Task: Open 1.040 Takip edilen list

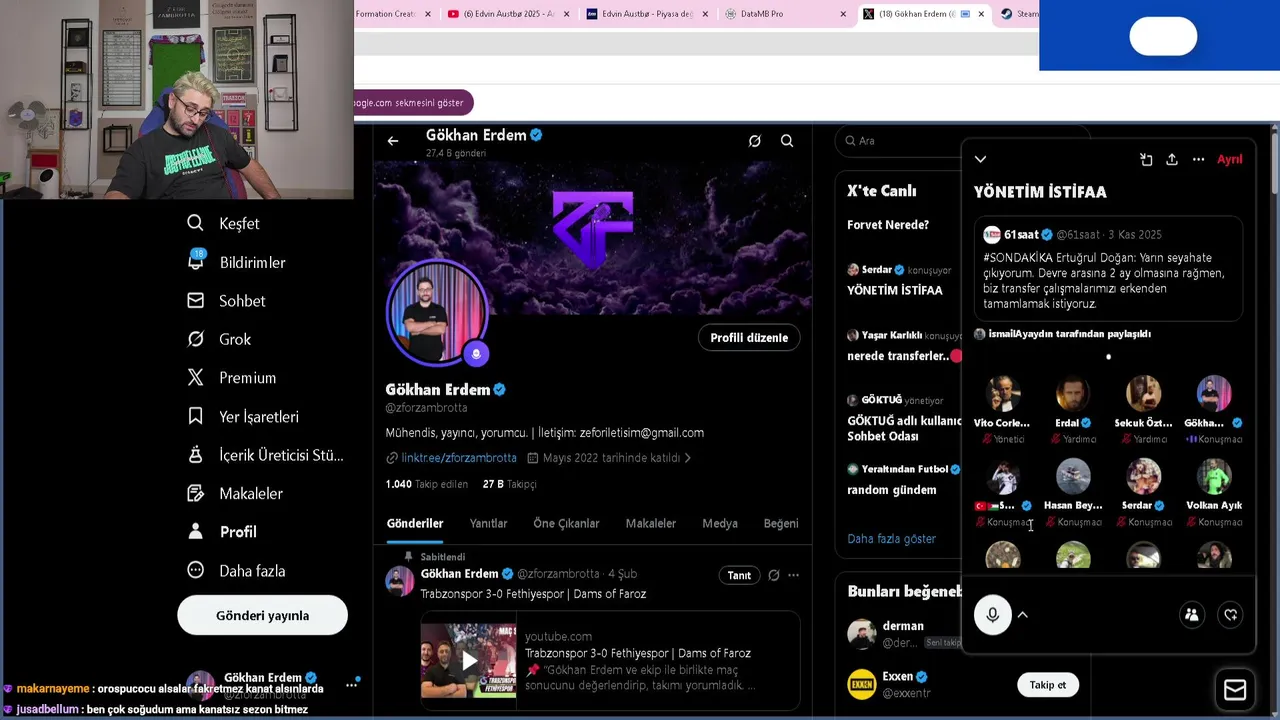Action: tap(427, 484)
